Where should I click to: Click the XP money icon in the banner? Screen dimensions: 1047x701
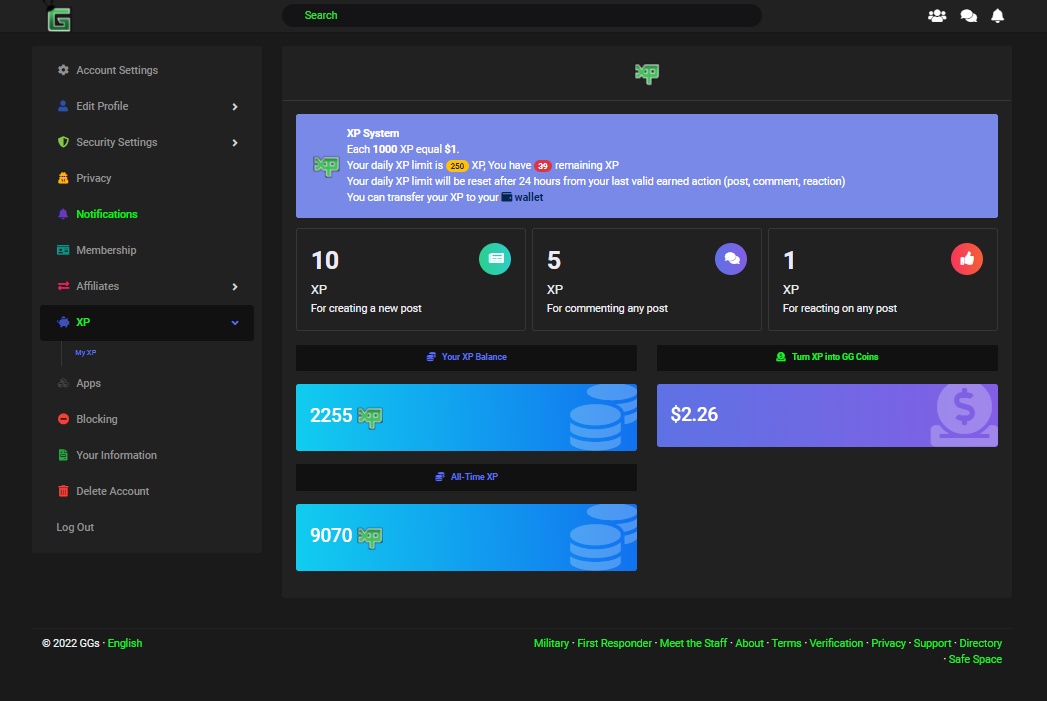[x=325, y=164]
